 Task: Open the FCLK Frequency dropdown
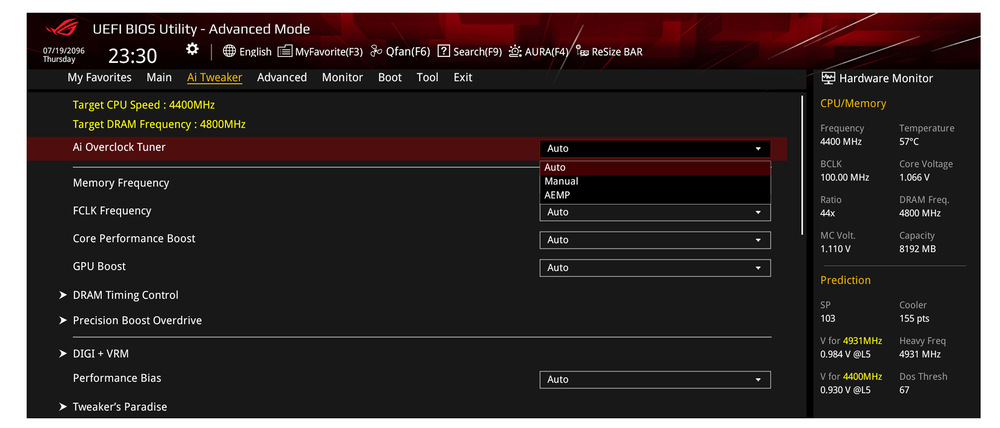point(655,212)
